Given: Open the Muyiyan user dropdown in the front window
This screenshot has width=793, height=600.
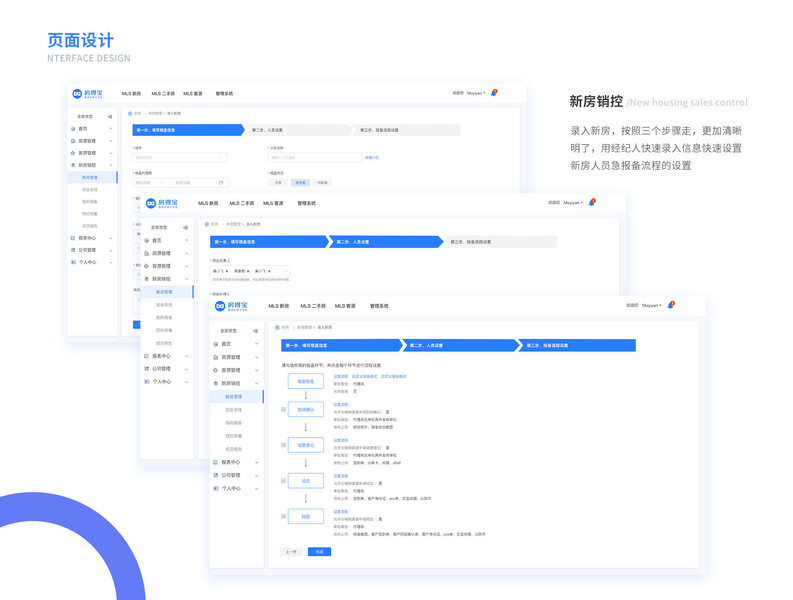Looking at the screenshot, I should pos(652,306).
